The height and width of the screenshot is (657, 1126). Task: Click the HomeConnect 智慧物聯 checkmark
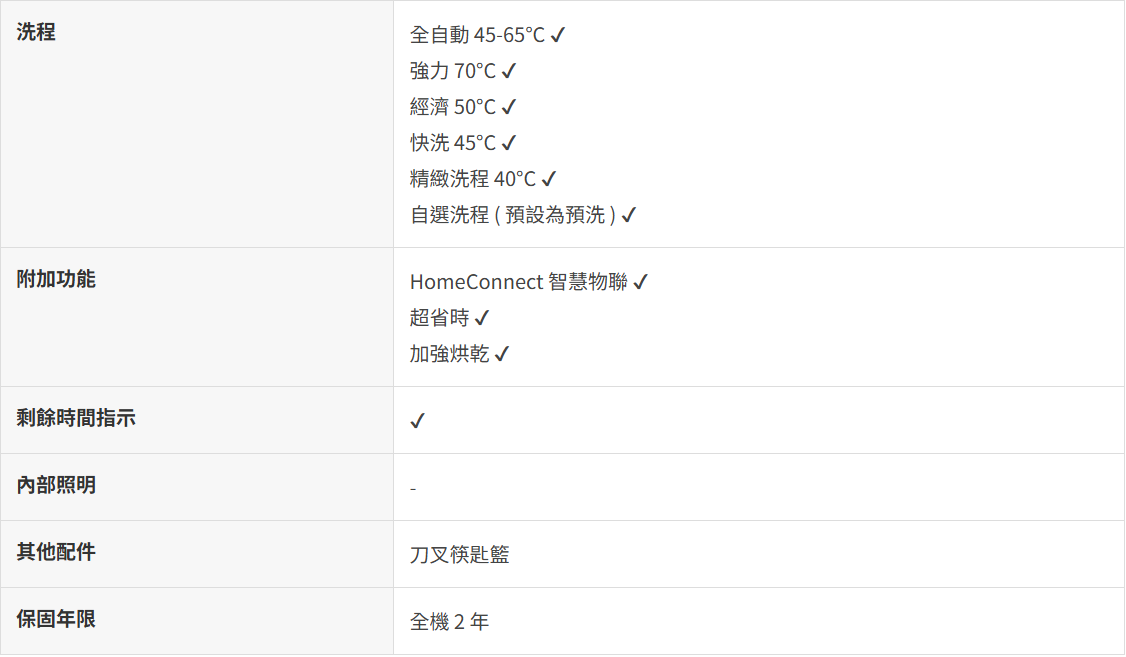[640, 283]
